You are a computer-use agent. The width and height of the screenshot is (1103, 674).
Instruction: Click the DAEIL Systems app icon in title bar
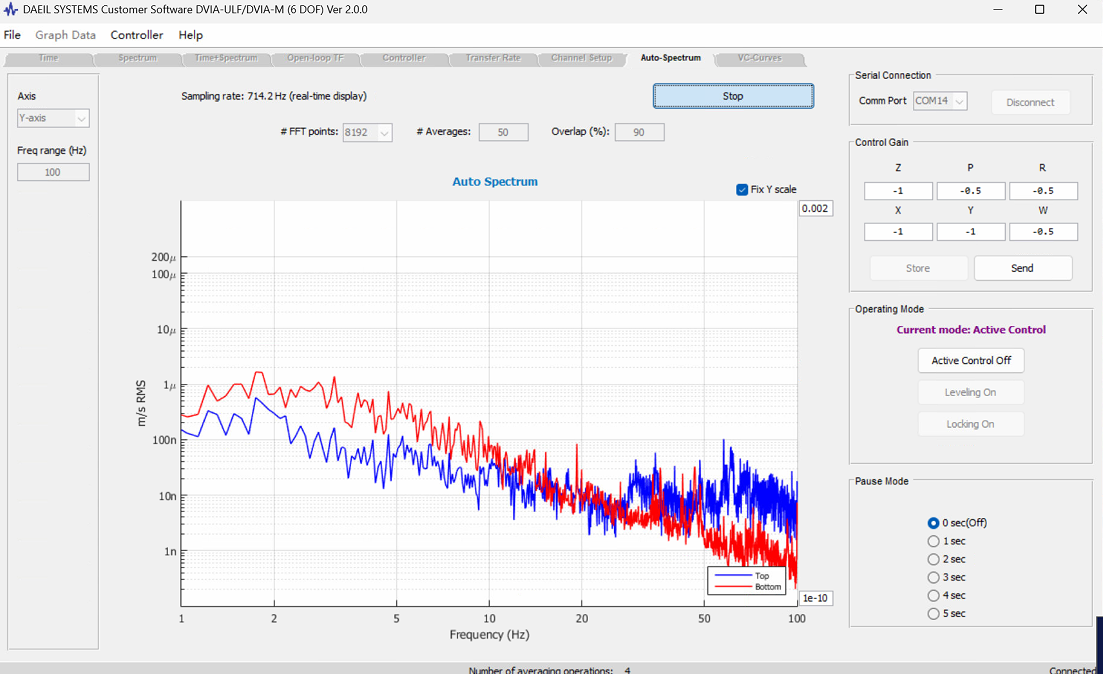pos(11,10)
